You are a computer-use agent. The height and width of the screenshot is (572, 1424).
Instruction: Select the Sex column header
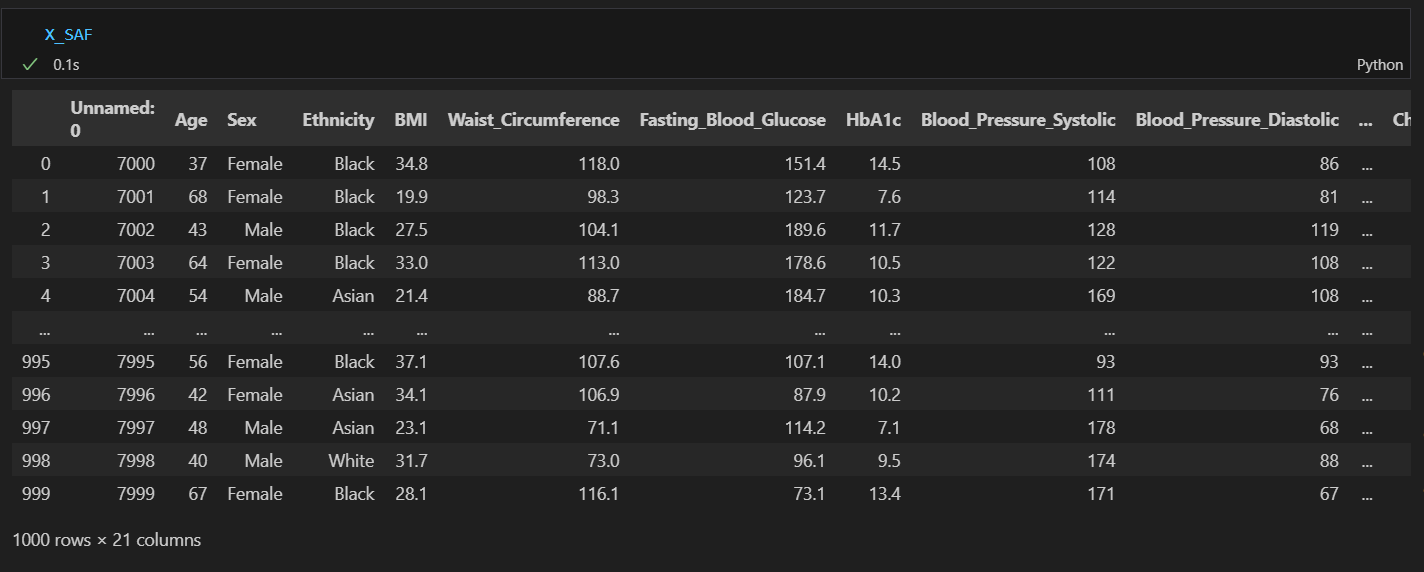pyautogui.click(x=242, y=120)
